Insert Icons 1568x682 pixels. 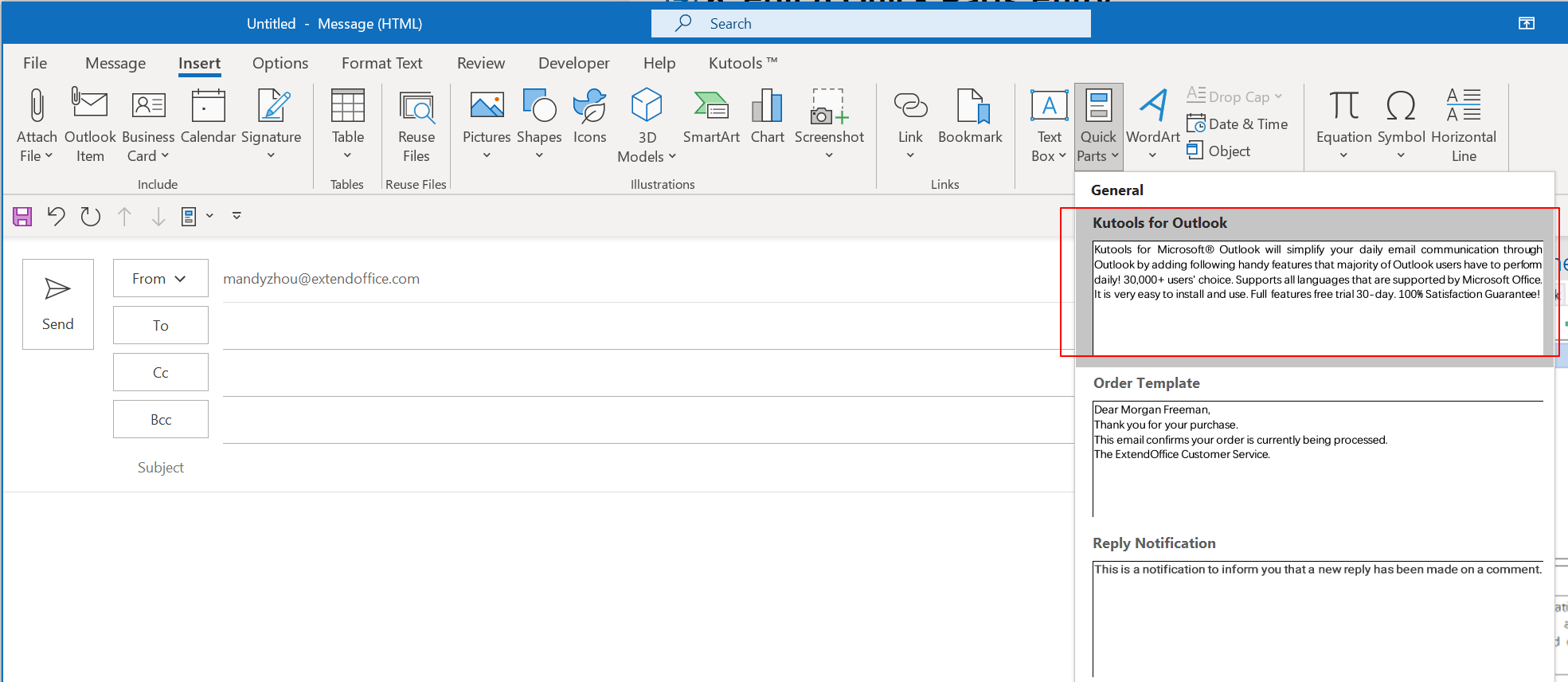click(590, 117)
